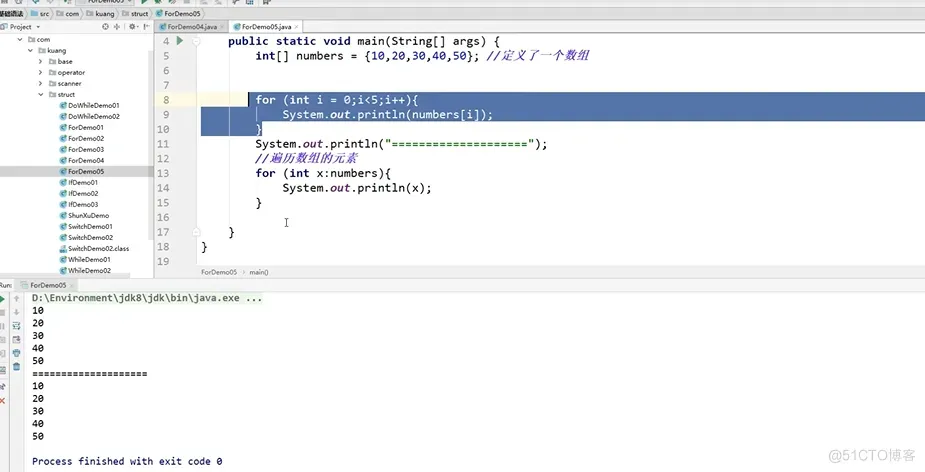Close the ForDemo04.java editor tab
The width and height of the screenshot is (925, 472).
[x=222, y=27]
